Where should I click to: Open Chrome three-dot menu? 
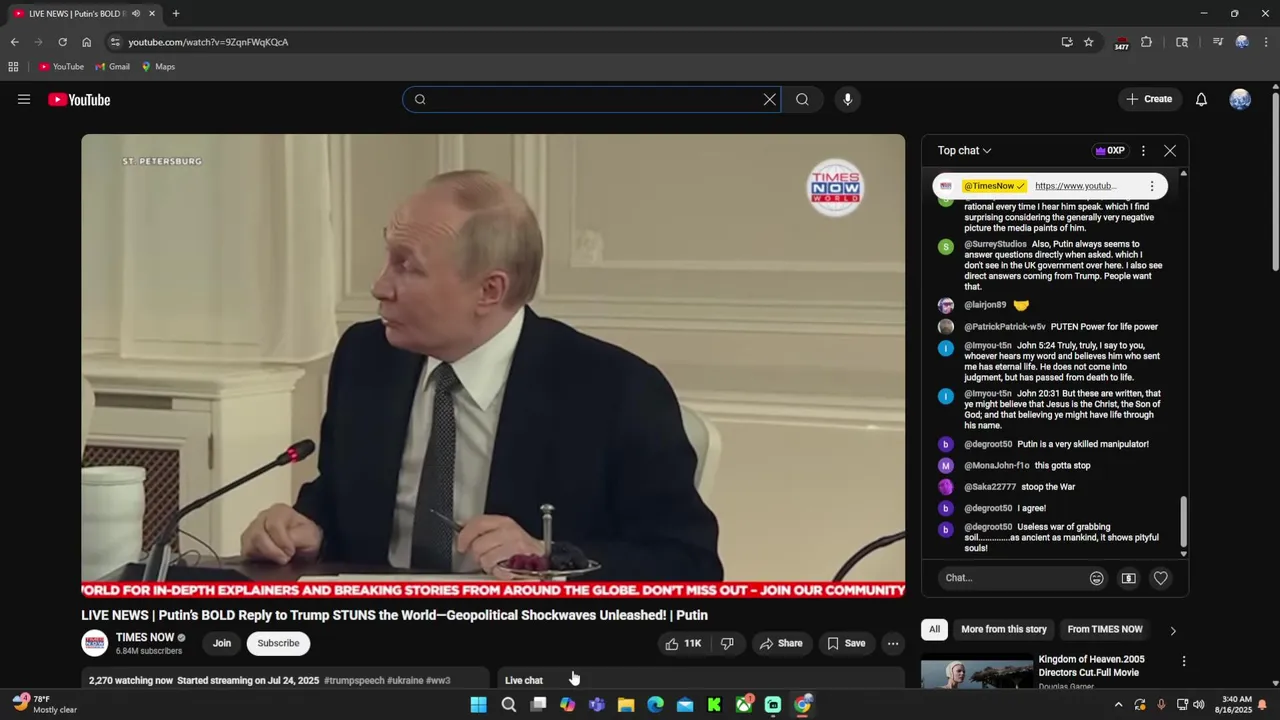(1266, 42)
